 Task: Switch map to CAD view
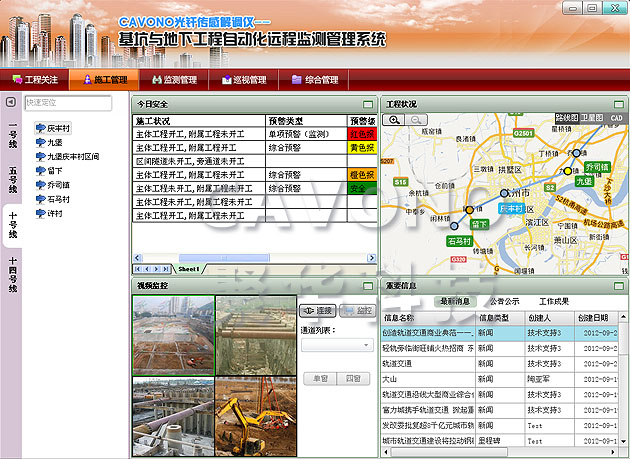pos(617,118)
